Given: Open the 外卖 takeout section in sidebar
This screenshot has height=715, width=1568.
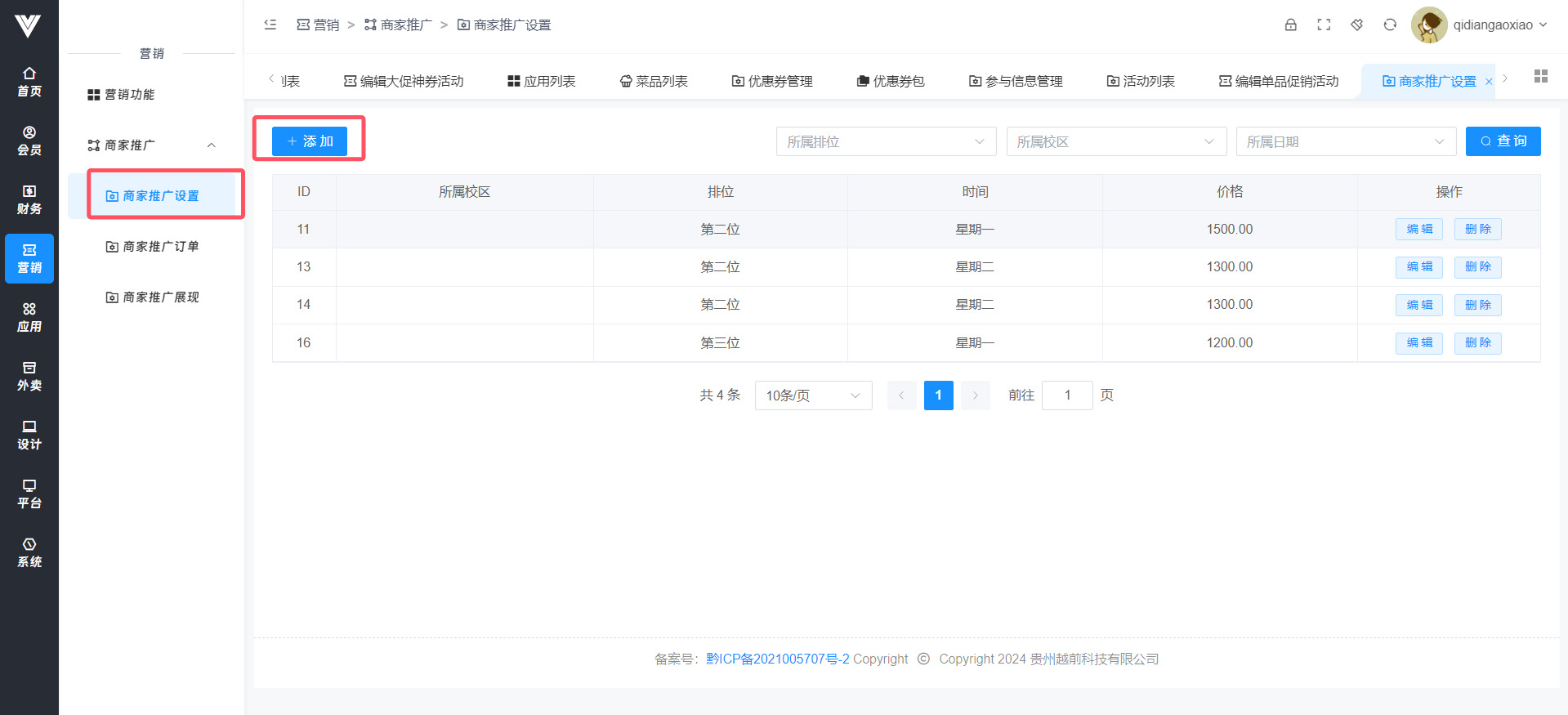Looking at the screenshot, I should pos(29,376).
